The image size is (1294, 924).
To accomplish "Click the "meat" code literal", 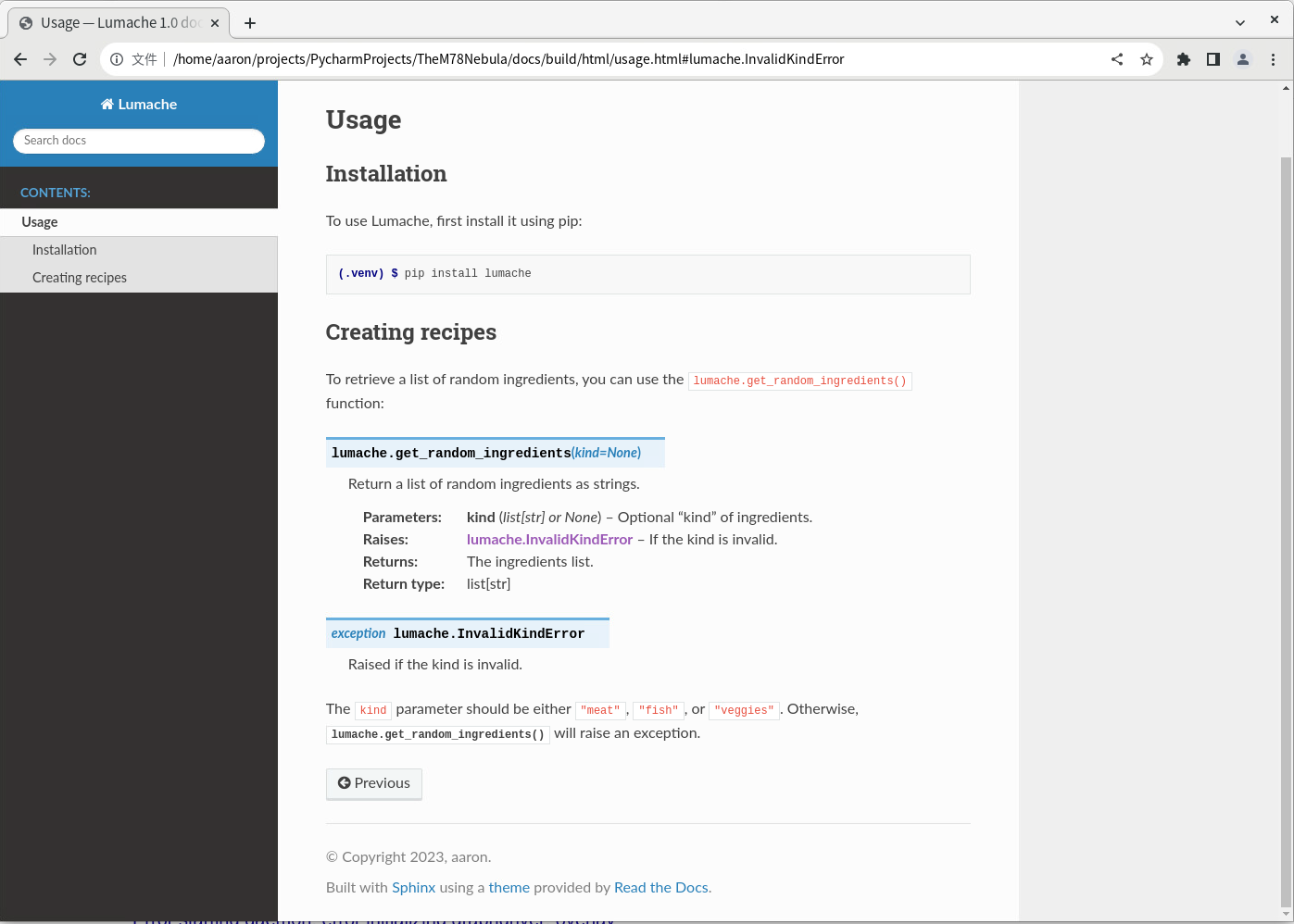I will tap(601, 710).
